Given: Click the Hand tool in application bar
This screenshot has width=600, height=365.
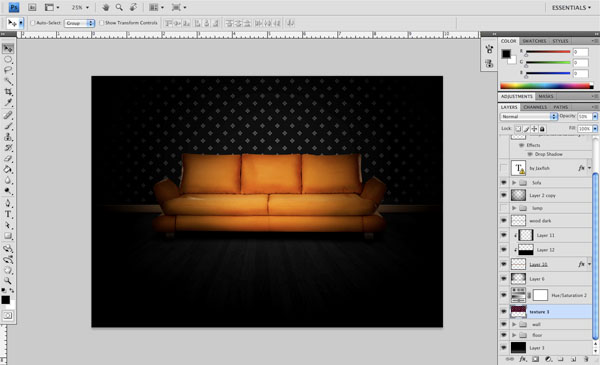Looking at the screenshot, I should coord(106,7).
